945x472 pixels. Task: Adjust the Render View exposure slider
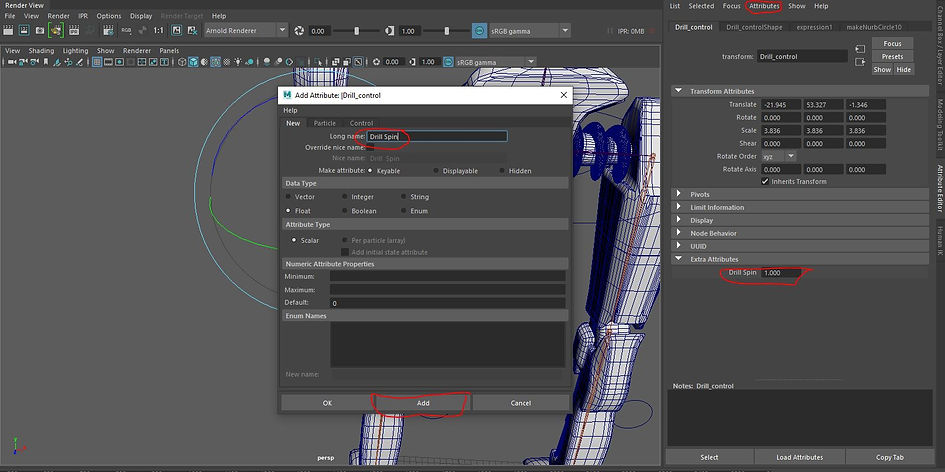tap(357, 31)
